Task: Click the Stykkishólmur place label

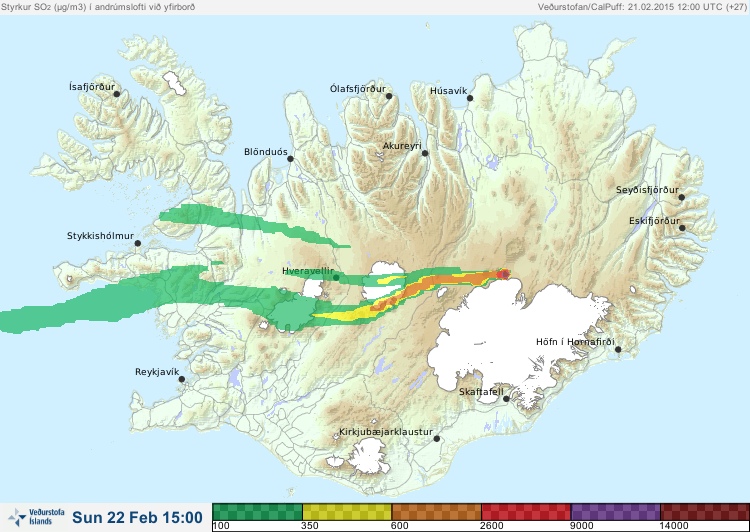Action: 100,236
